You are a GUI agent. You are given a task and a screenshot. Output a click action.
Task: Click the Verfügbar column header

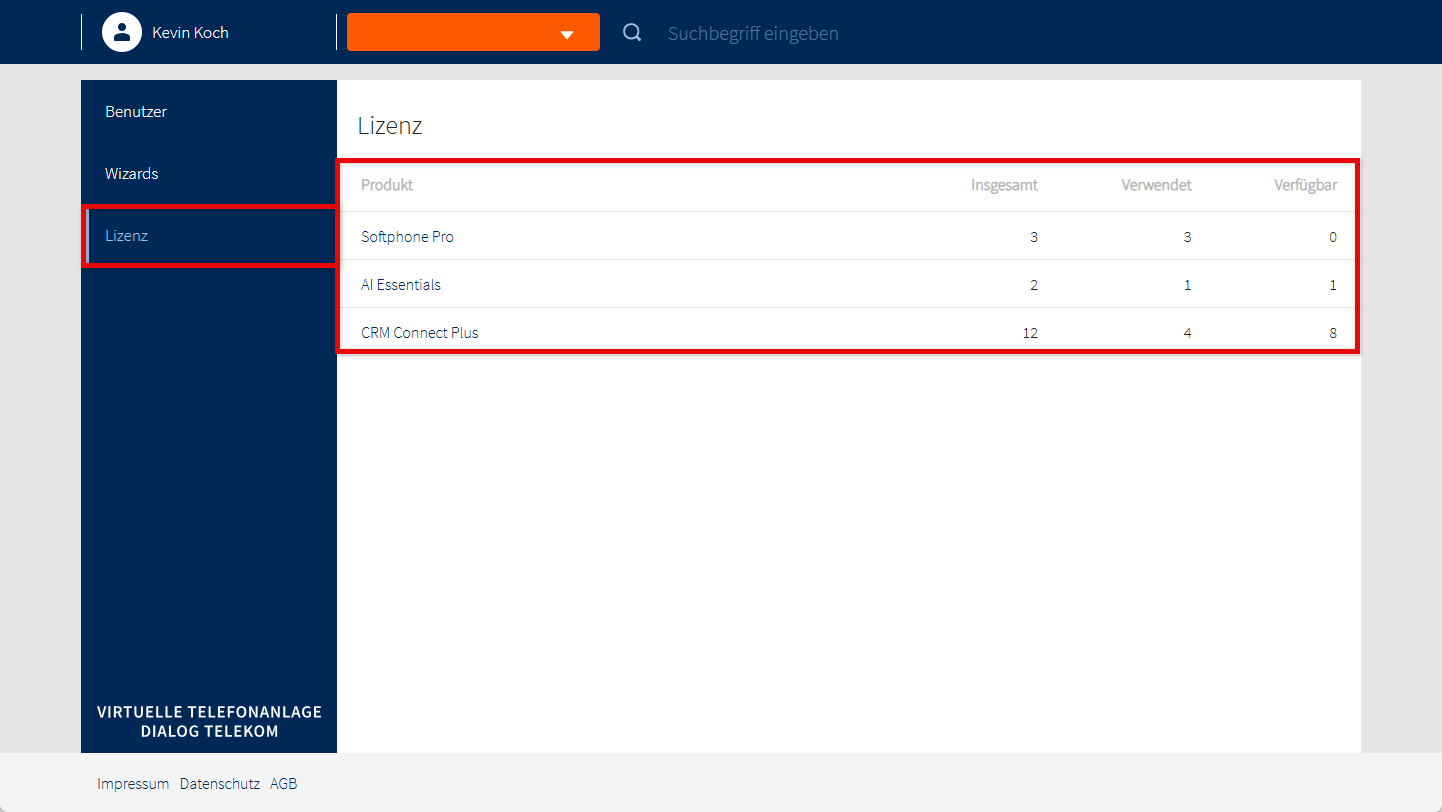tap(1305, 185)
